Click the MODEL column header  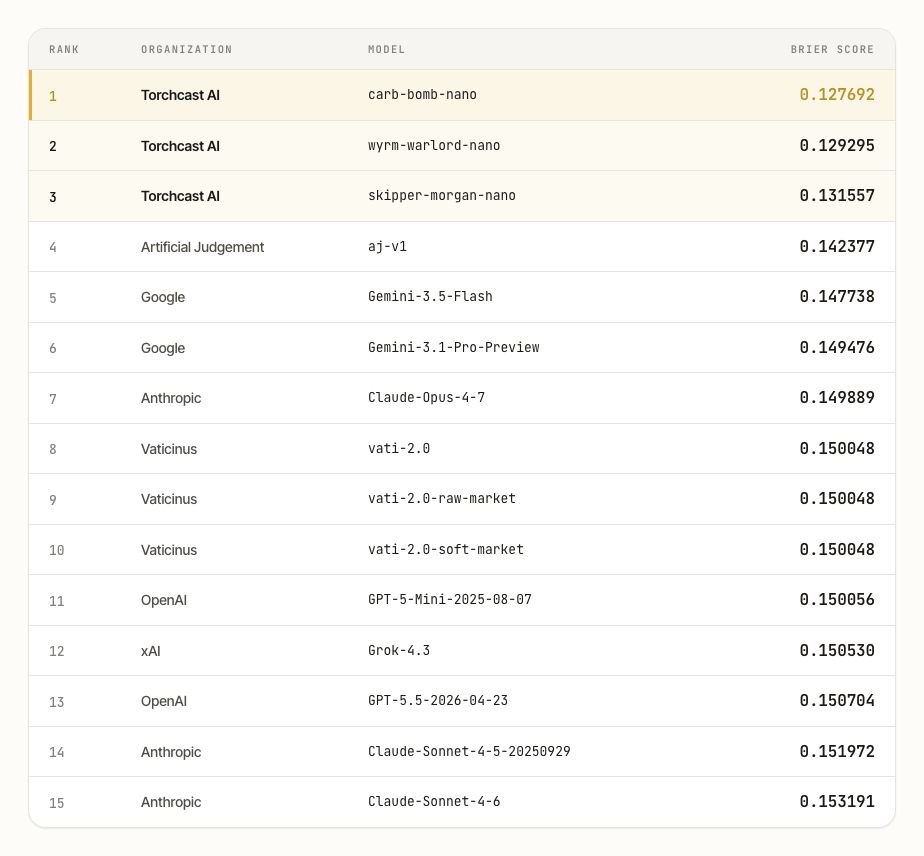point(386,49)
